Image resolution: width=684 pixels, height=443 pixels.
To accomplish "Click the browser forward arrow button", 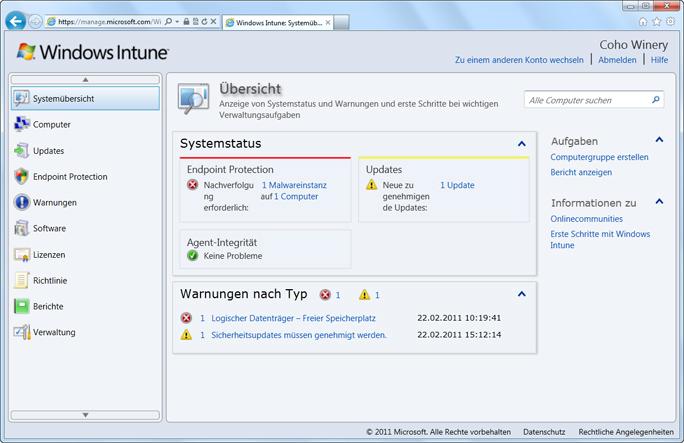I will 35,21.
